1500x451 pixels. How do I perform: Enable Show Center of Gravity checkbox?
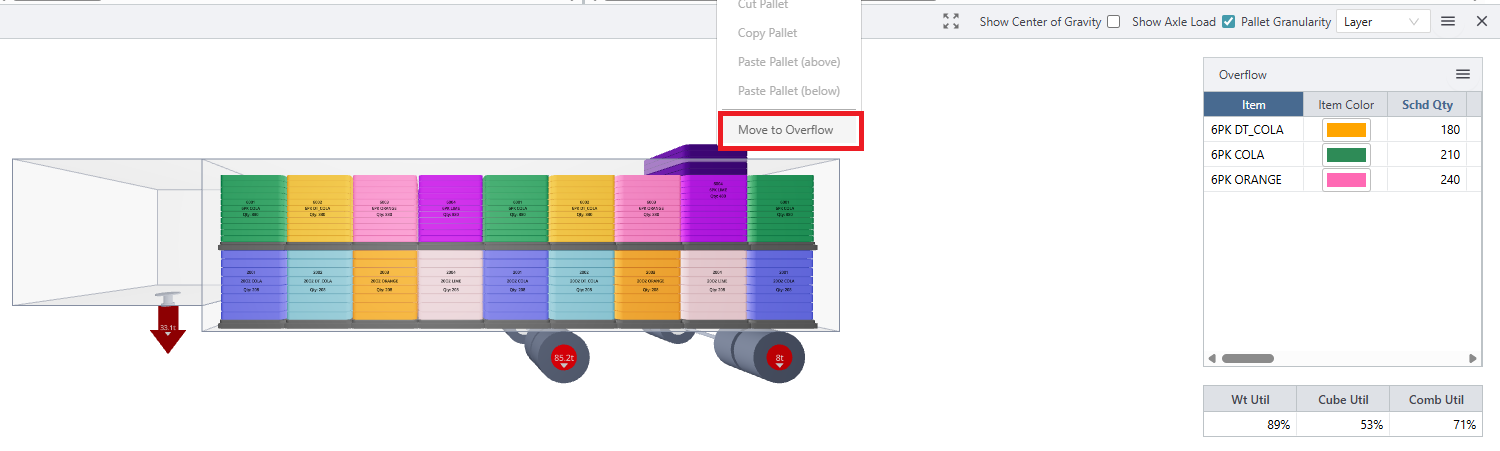click(x=1113, y=21)
